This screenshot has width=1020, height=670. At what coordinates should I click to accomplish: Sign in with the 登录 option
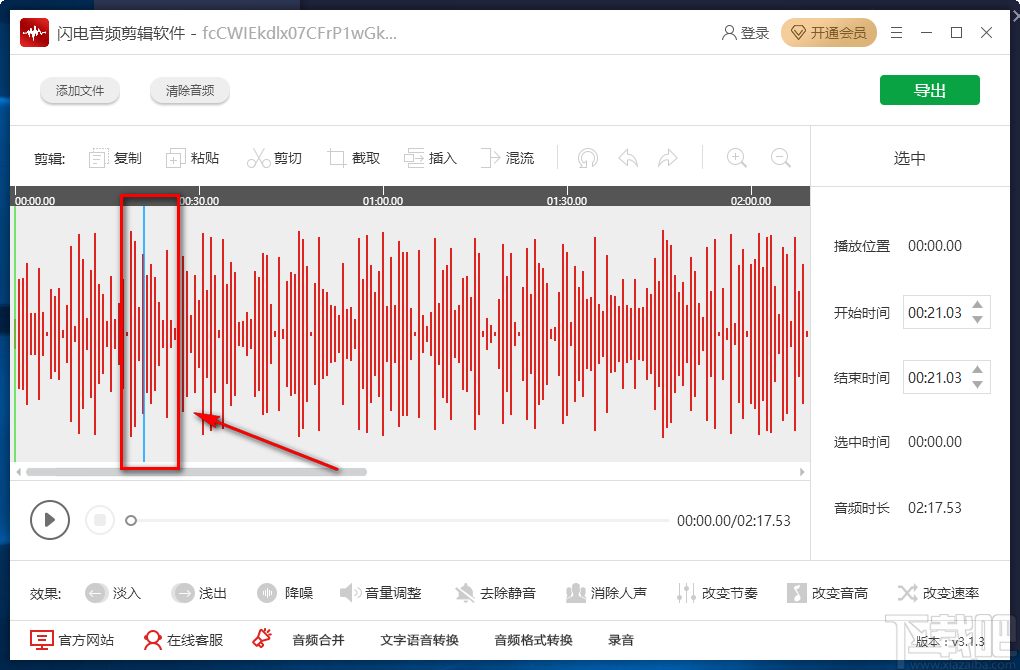click(x=744, y=32)
